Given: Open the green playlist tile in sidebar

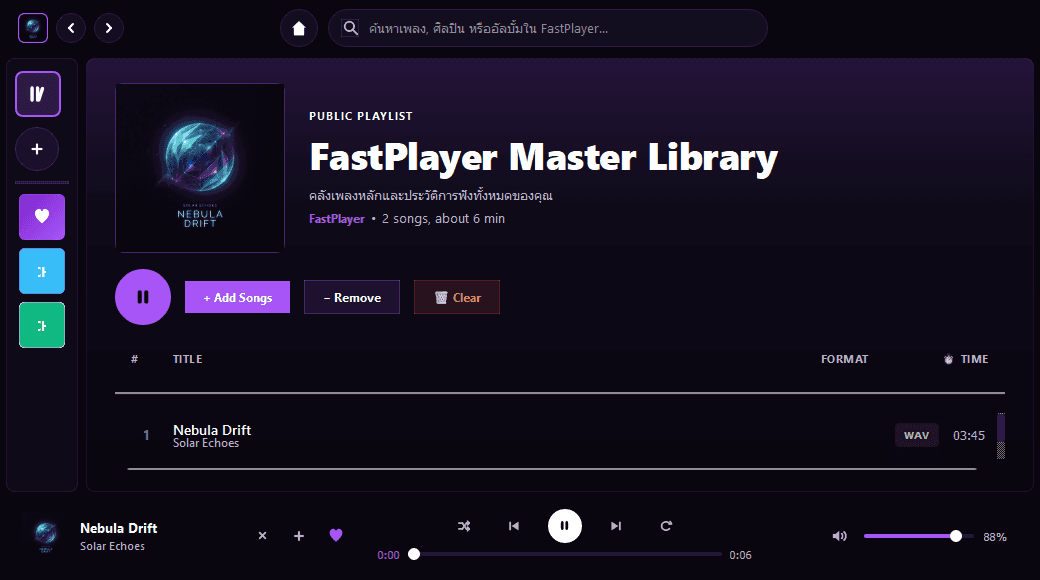Looking at the screenshot, I should (42, 325).
